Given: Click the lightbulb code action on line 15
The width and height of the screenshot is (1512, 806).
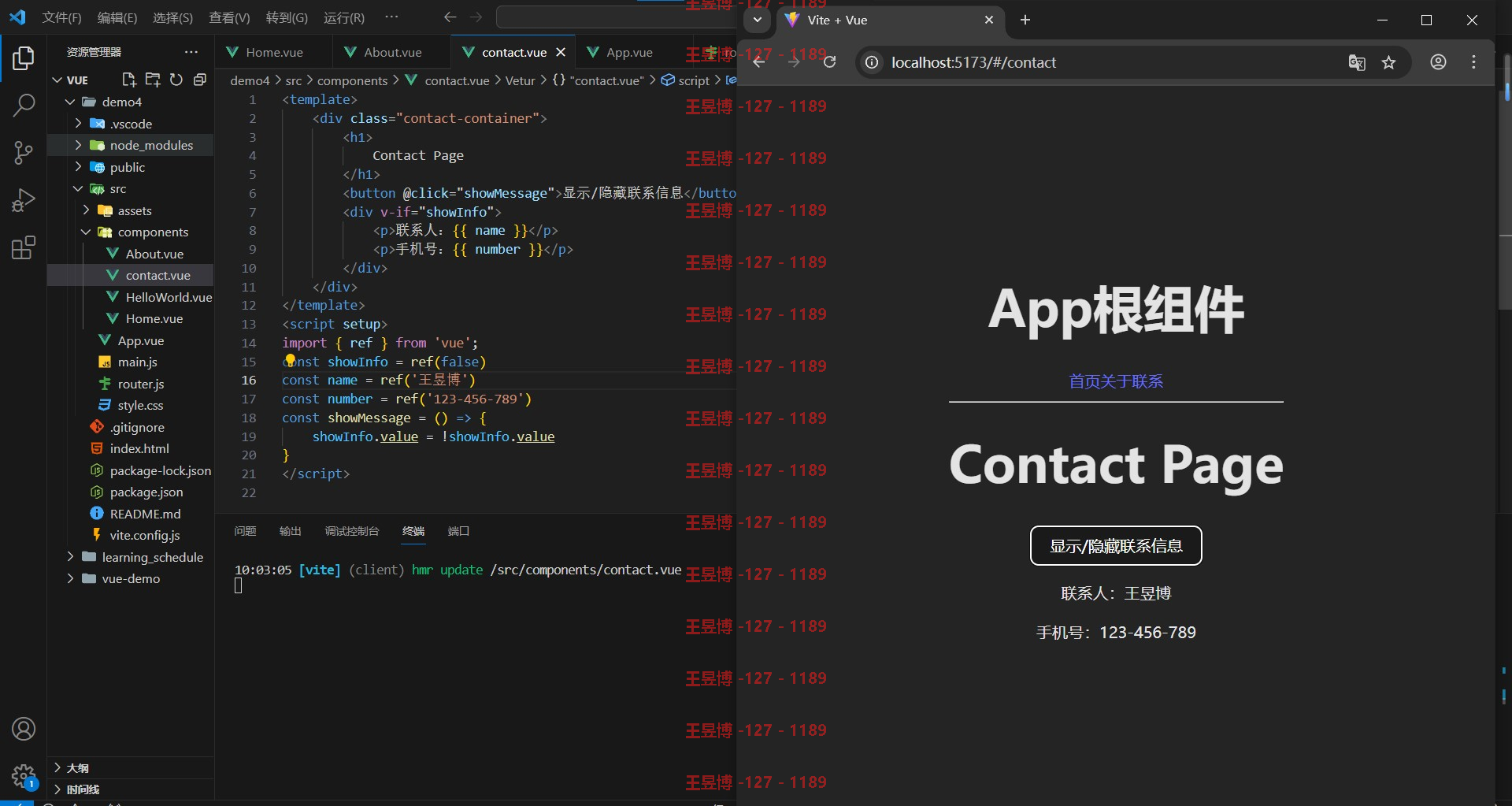Looking at the screenshot, I should (290, 360).
